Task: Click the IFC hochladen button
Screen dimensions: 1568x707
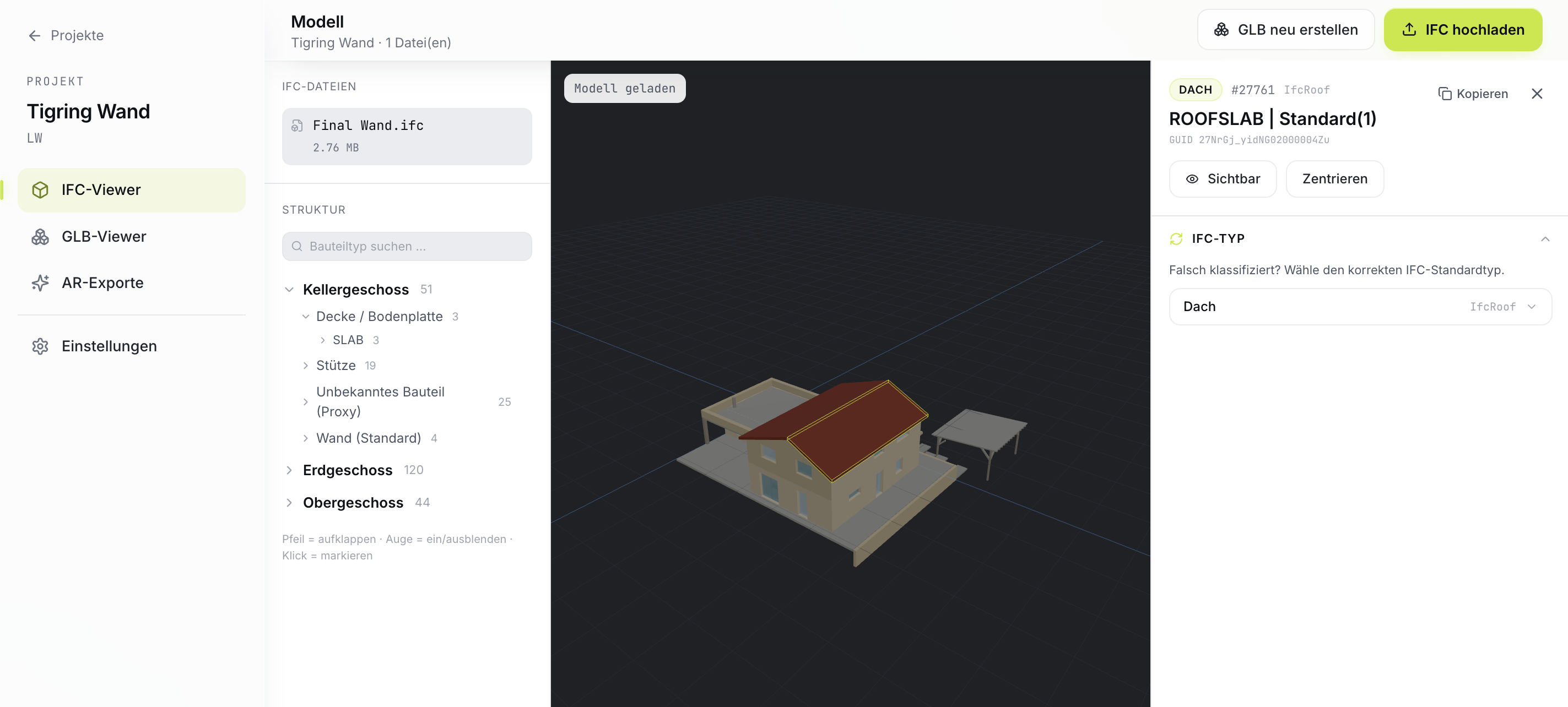Action: pos(1463,30)
